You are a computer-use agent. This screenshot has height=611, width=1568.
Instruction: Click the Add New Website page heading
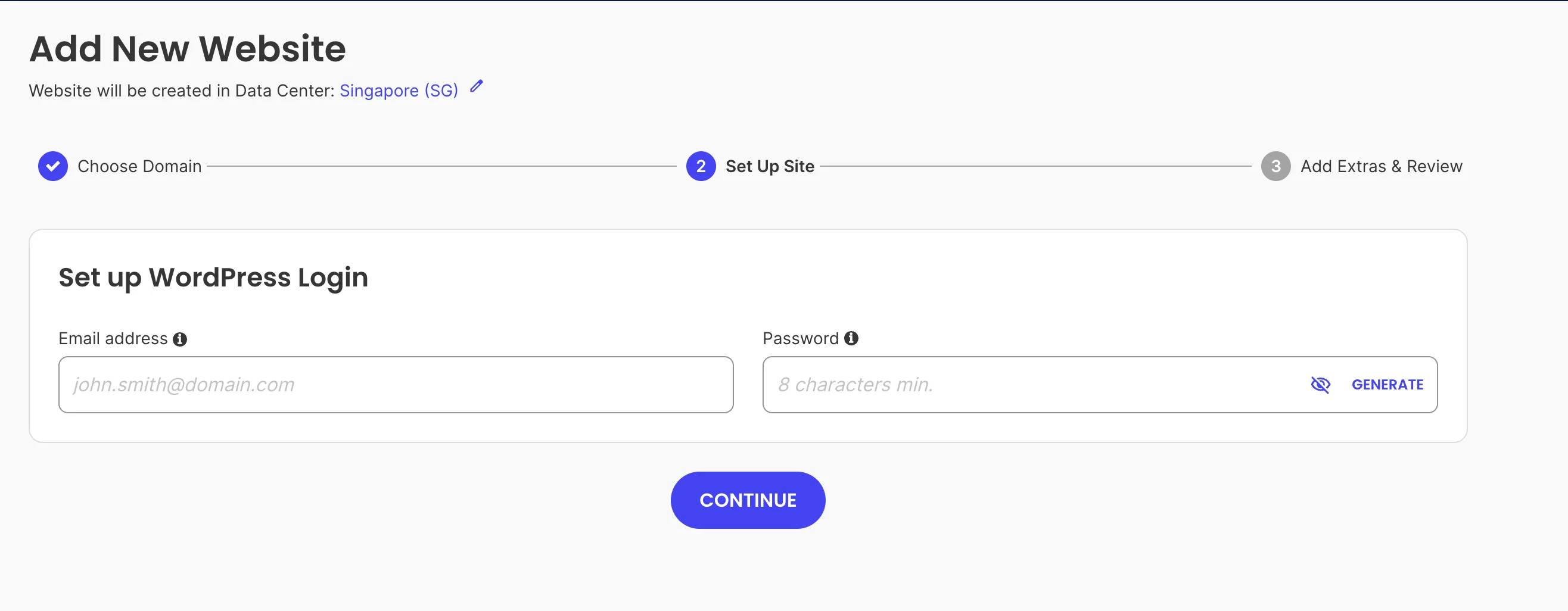tap(188, 49)
